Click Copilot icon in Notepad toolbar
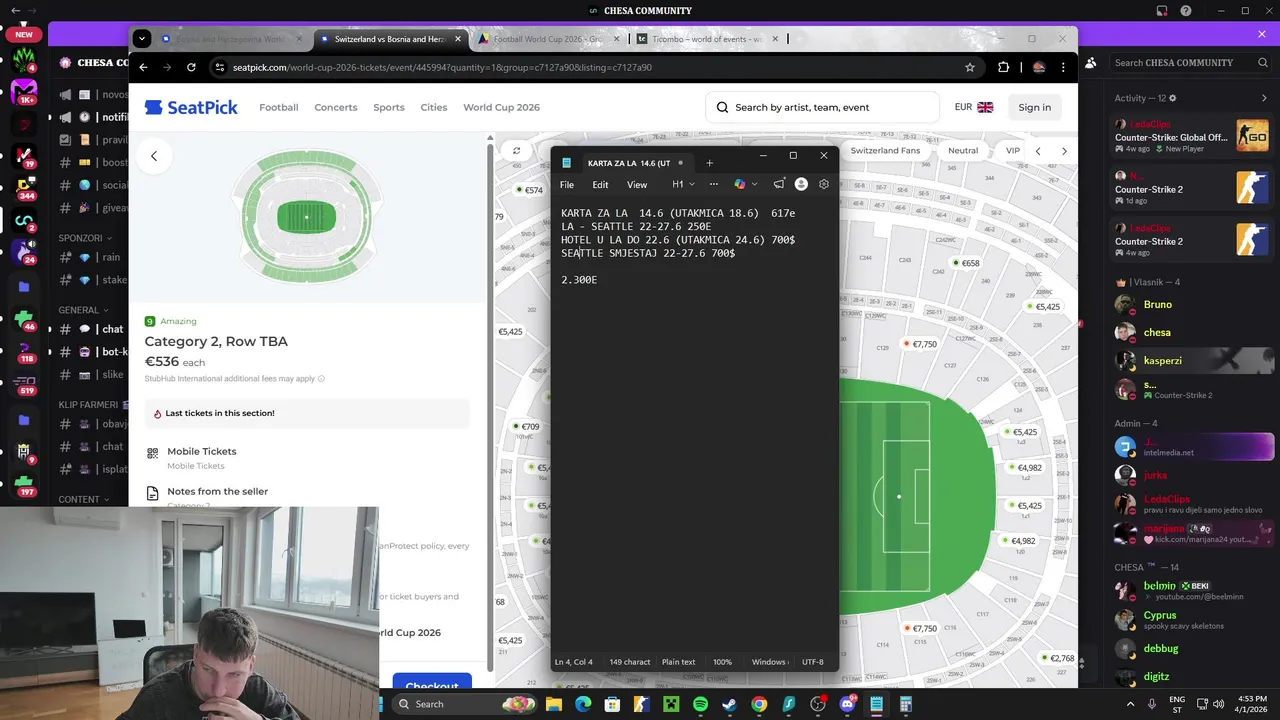 point(740,184)
